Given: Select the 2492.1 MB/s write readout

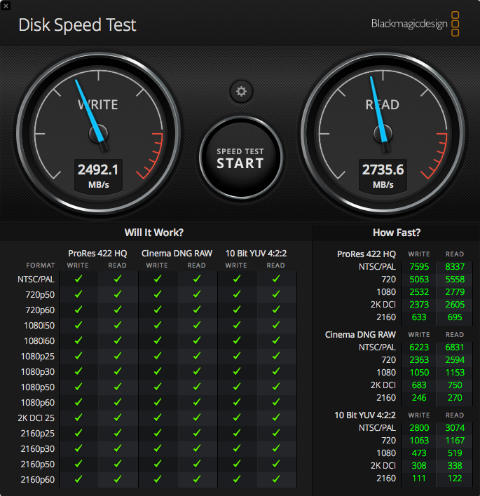Looking at the screenshot, I should tap(98, 175).
